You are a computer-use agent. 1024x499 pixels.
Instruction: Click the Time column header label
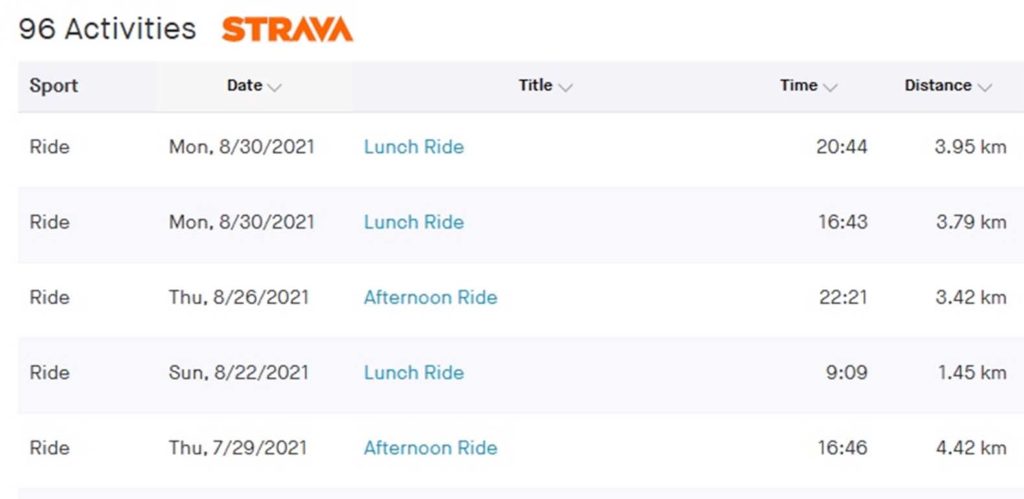click(798, 86)
